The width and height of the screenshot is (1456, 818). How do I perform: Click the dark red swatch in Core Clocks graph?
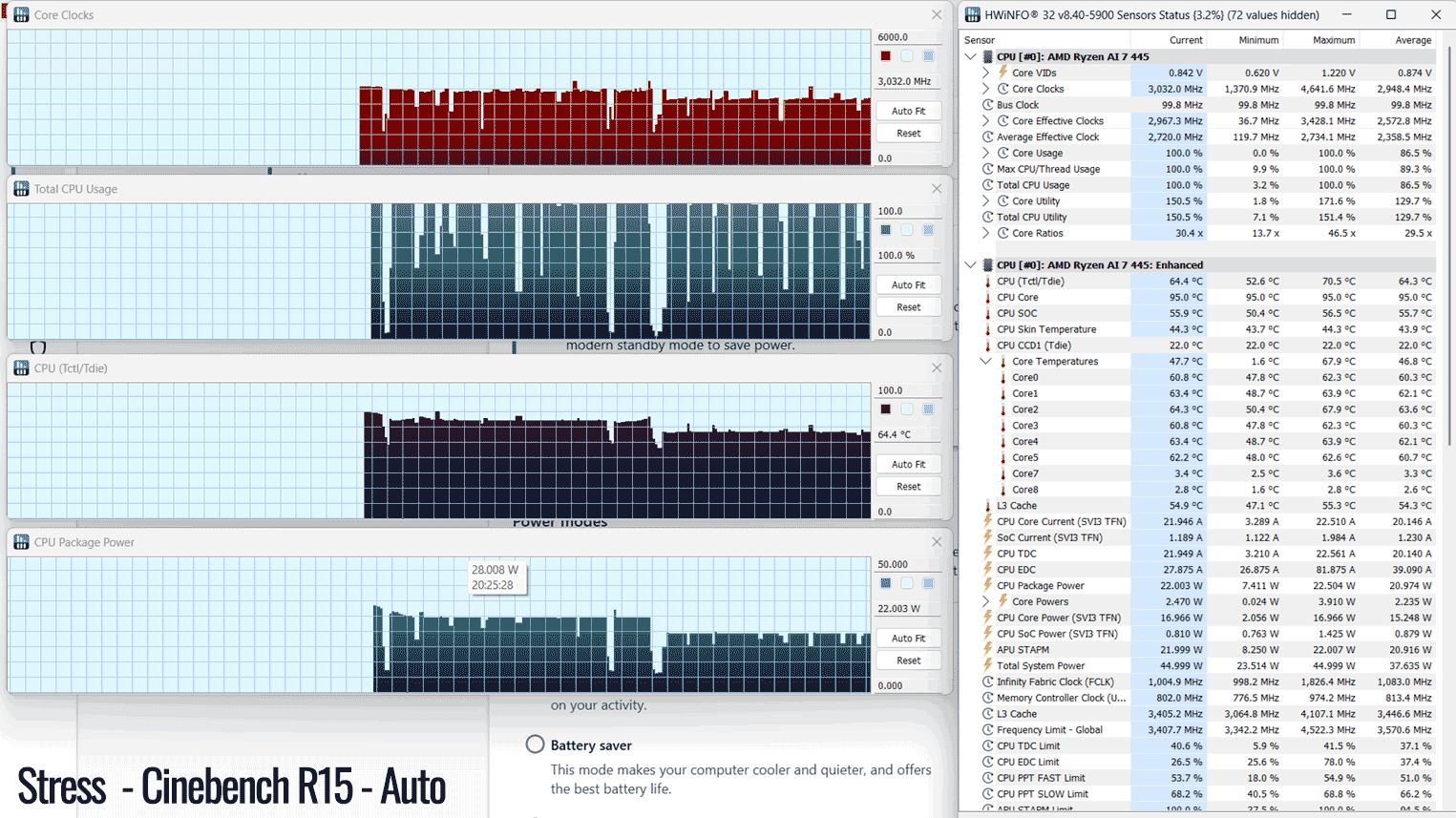pyautogui.click(x=886, y=56)
